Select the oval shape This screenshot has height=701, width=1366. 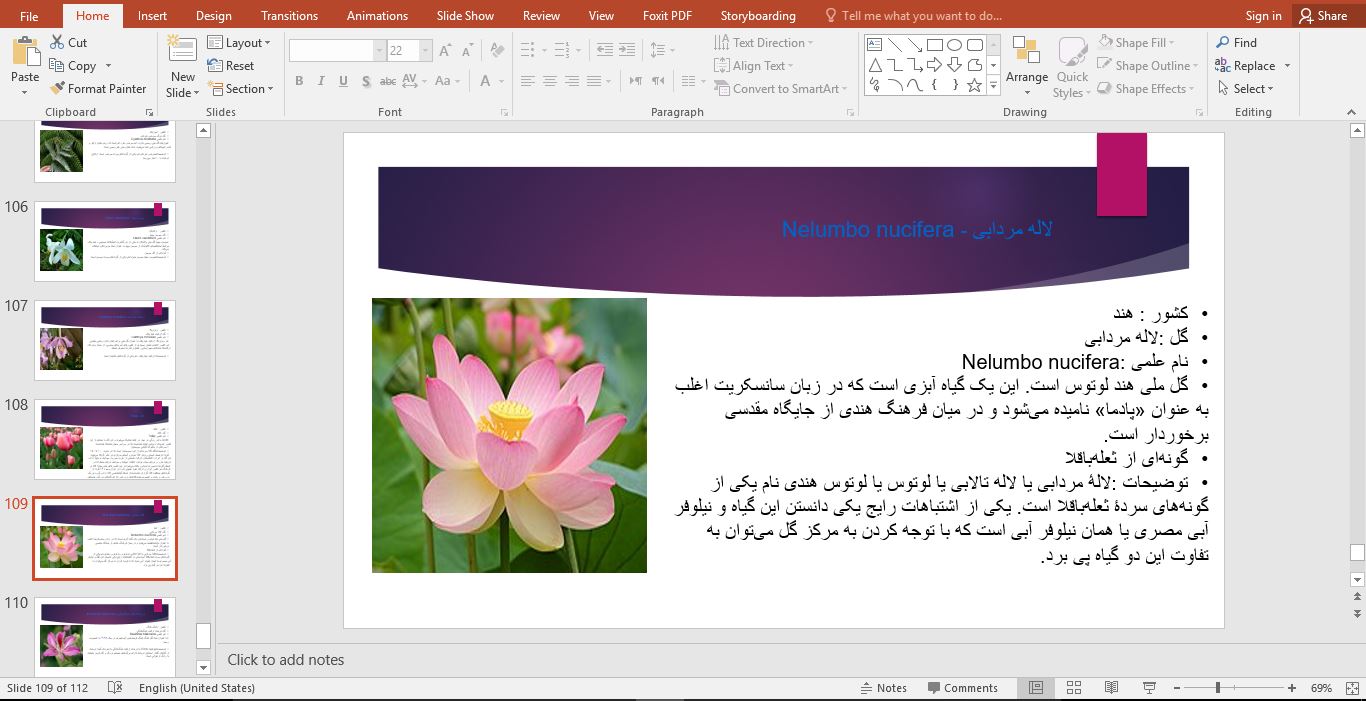pos(954,45)
